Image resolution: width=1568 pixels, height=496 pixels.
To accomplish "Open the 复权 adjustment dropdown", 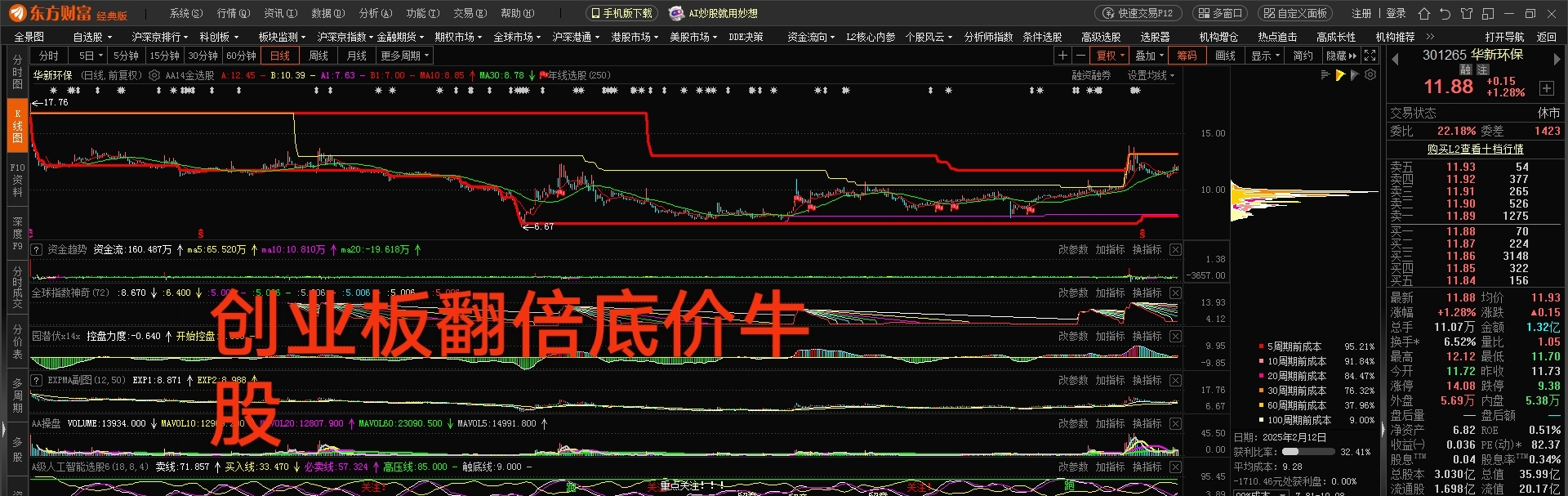I will click(1111, 56).
